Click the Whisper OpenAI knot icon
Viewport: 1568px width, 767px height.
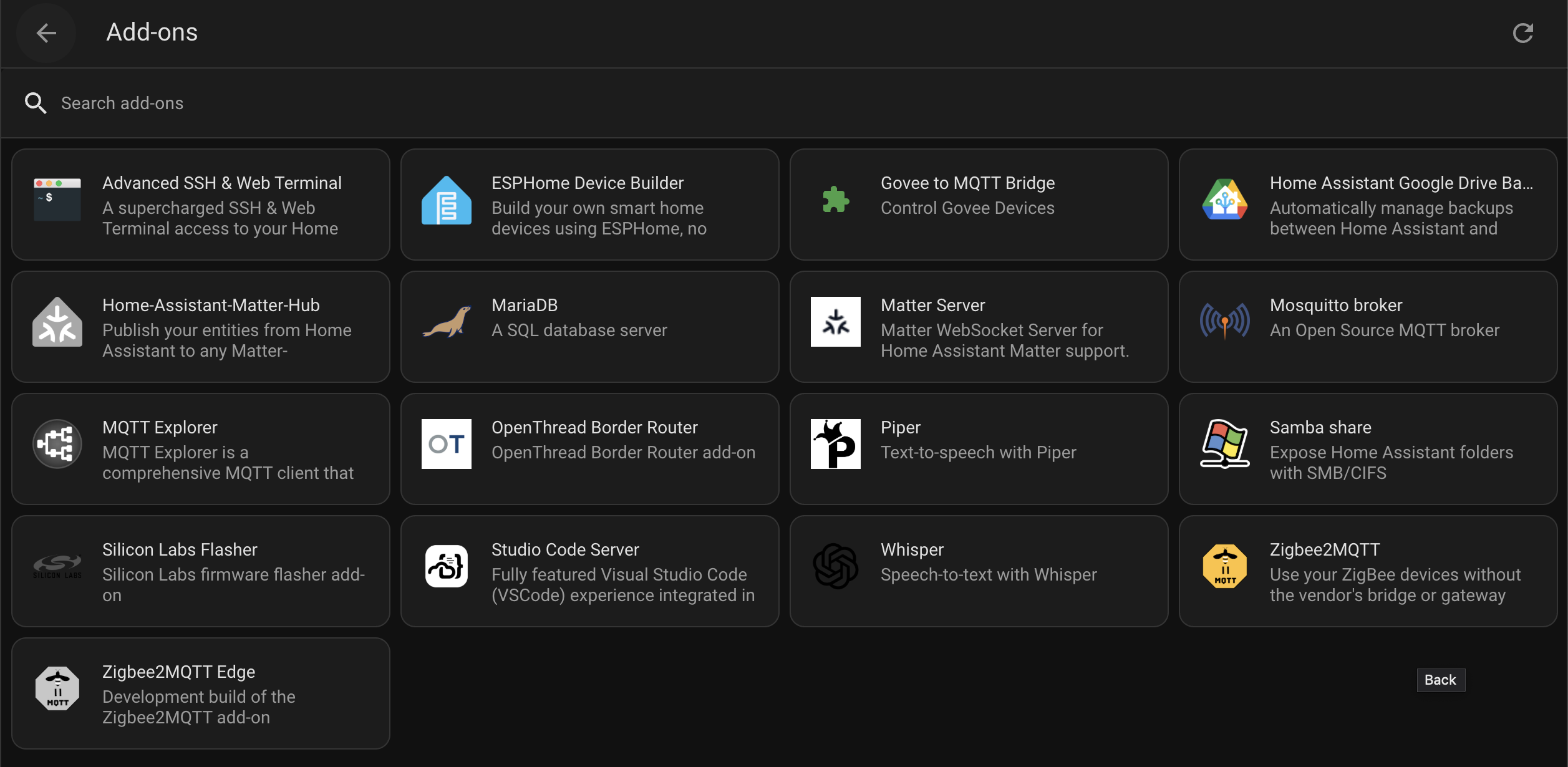coord(835,566)
